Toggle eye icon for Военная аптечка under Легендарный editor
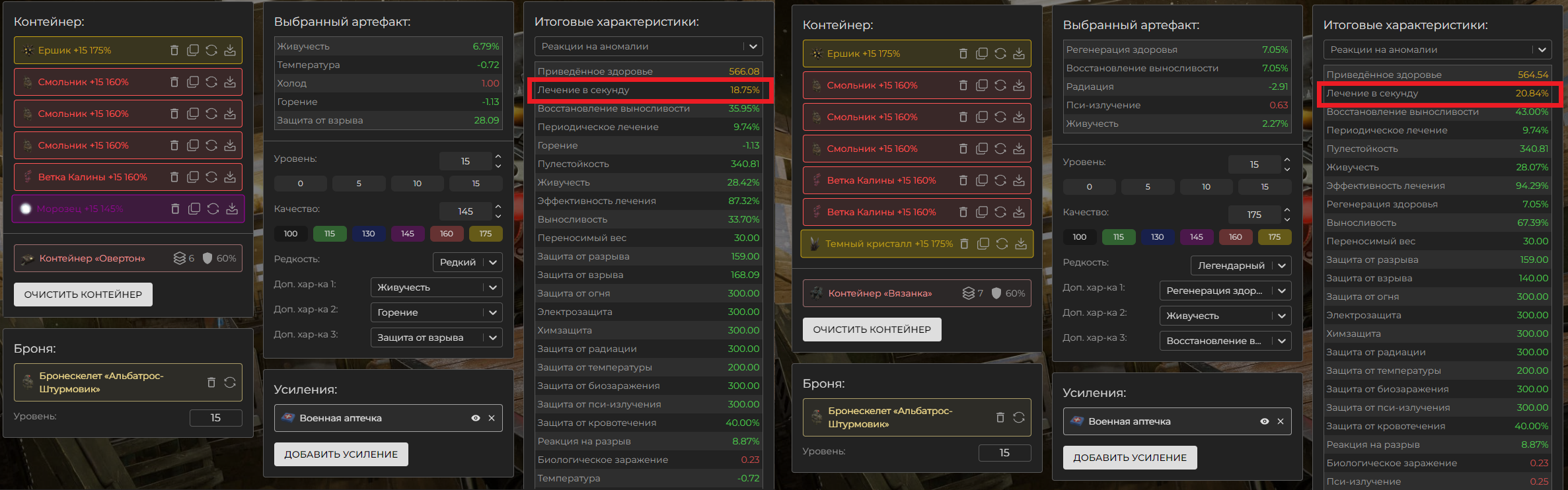 point(1264,421)
